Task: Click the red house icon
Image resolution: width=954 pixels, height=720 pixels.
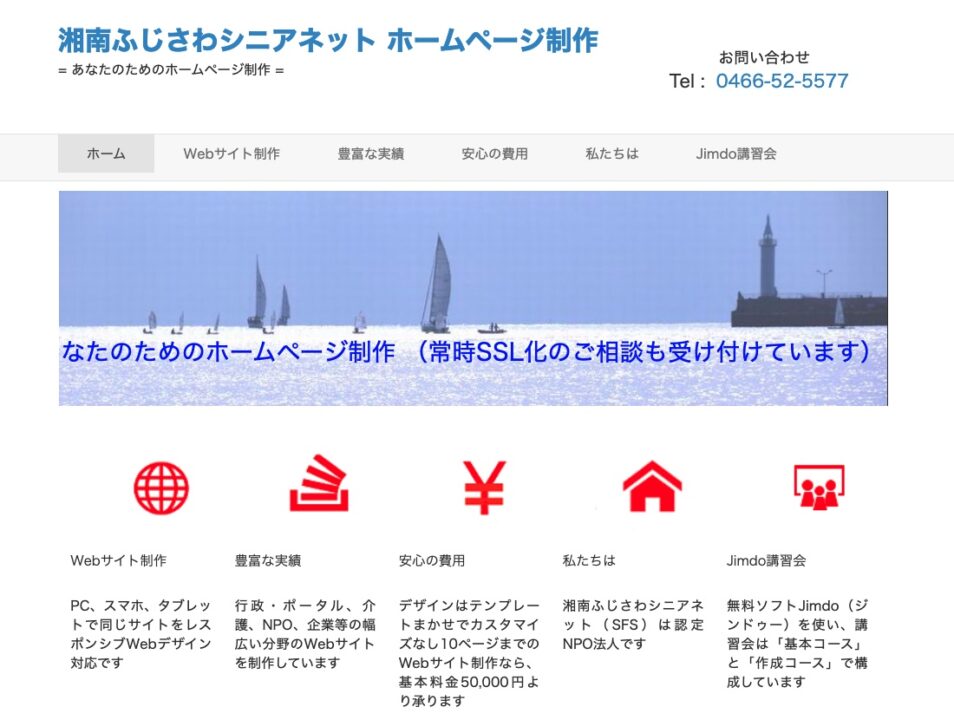Action: coord(652,486)
